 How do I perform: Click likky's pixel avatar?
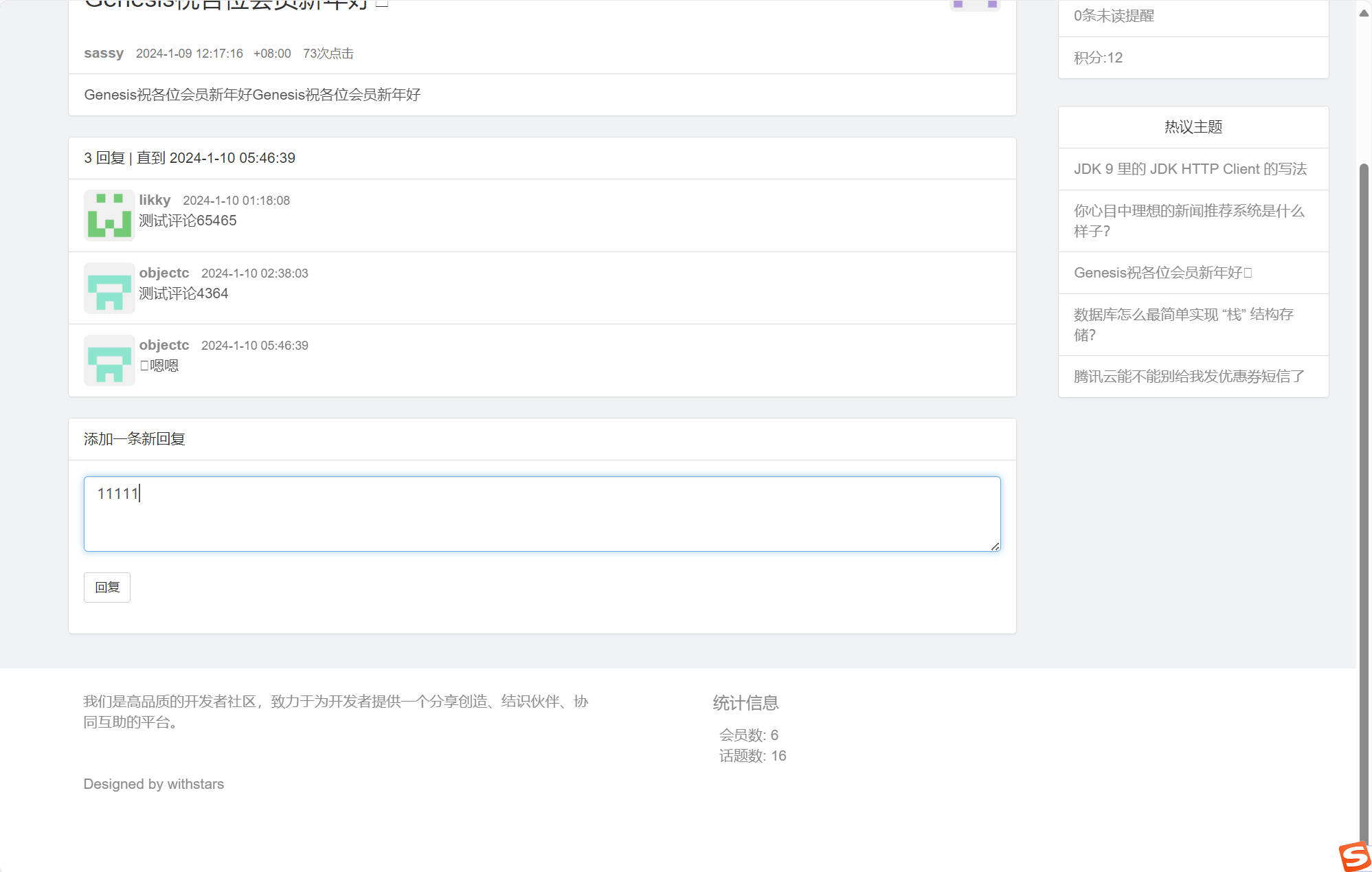[109, 215]
